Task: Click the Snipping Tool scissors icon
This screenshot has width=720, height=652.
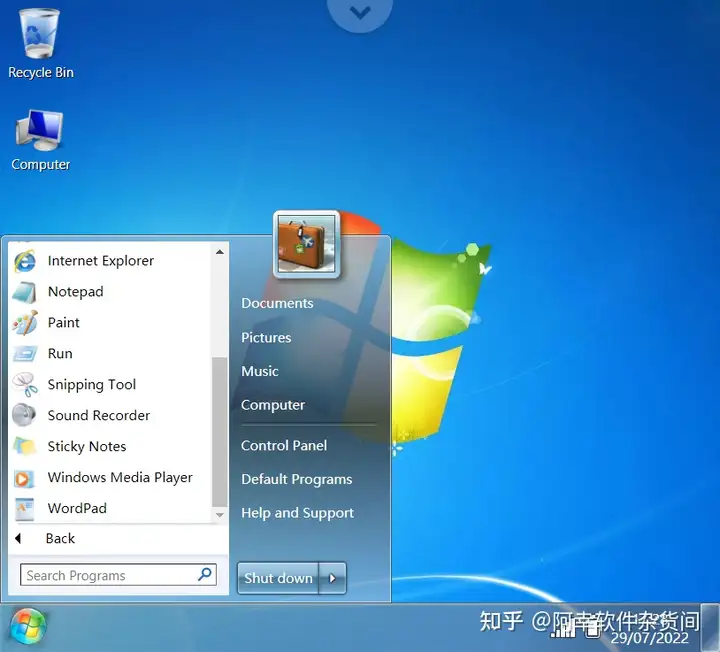Action: (25, 384)
